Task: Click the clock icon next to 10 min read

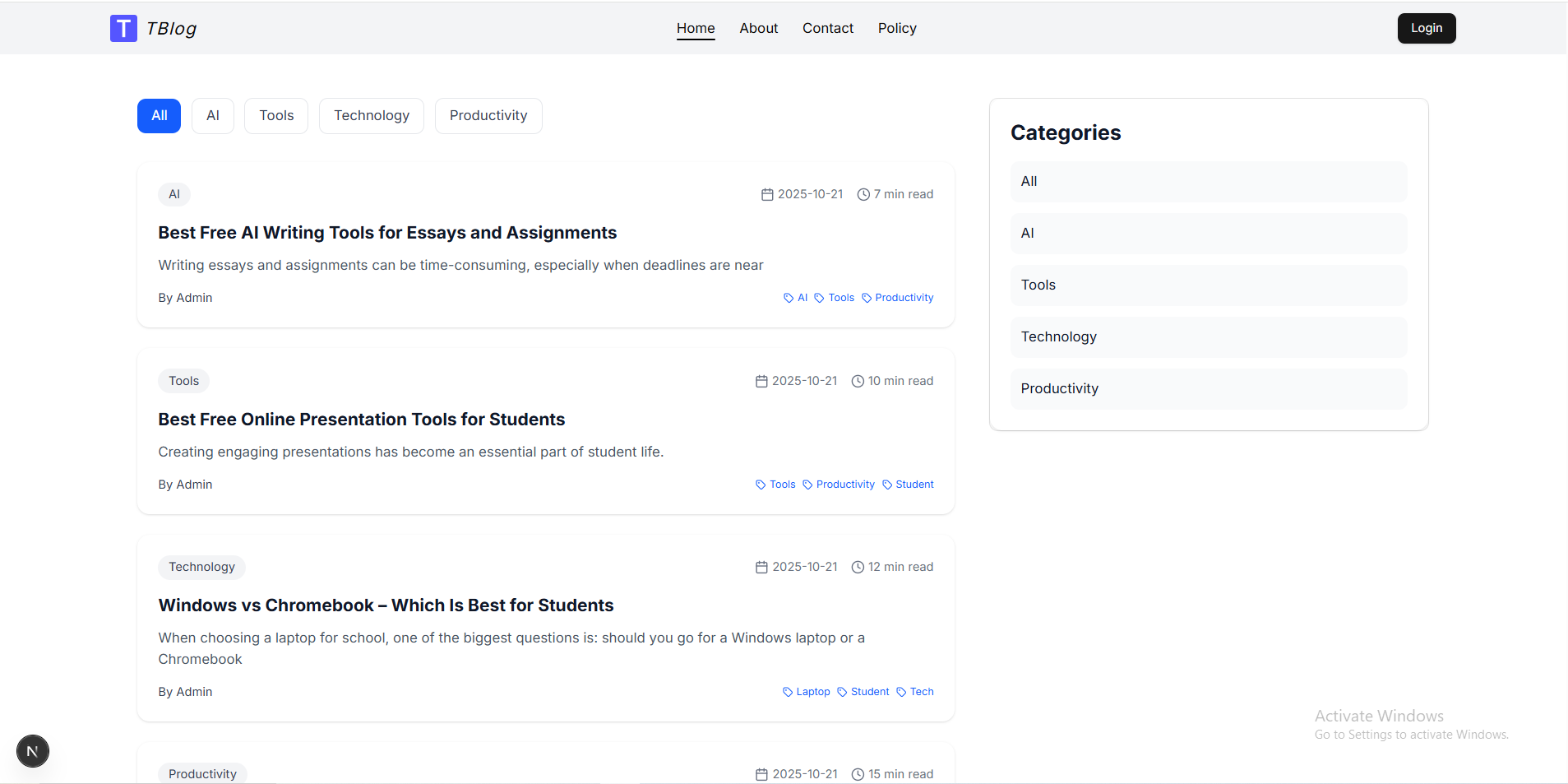Action: 858,381
